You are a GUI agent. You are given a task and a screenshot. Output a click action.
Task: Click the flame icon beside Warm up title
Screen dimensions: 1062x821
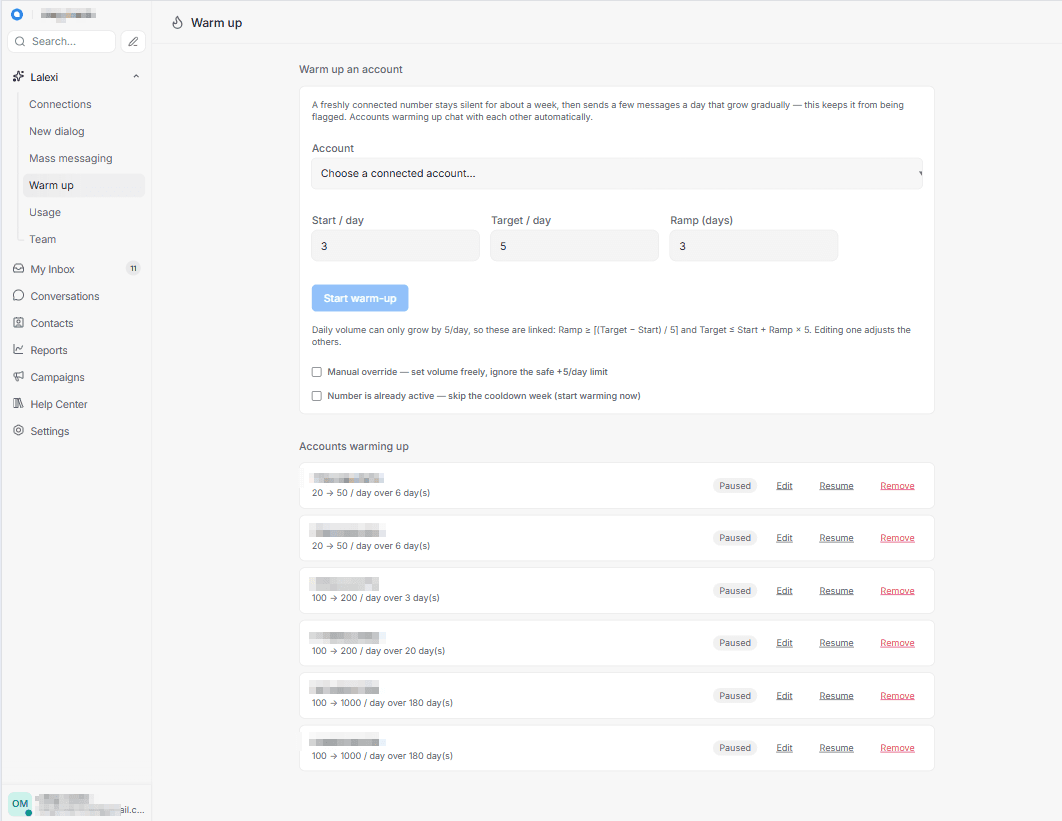coord(177,23)
